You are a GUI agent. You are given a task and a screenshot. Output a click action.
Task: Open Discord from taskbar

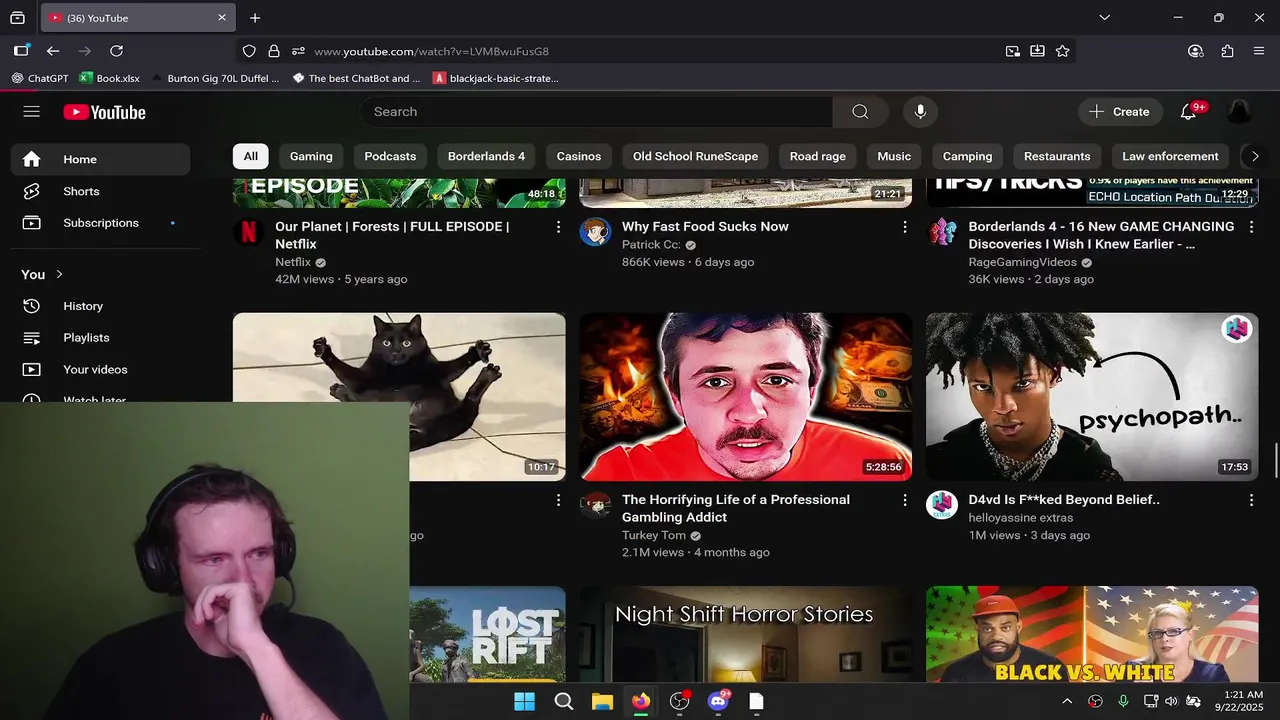[718, 701]
